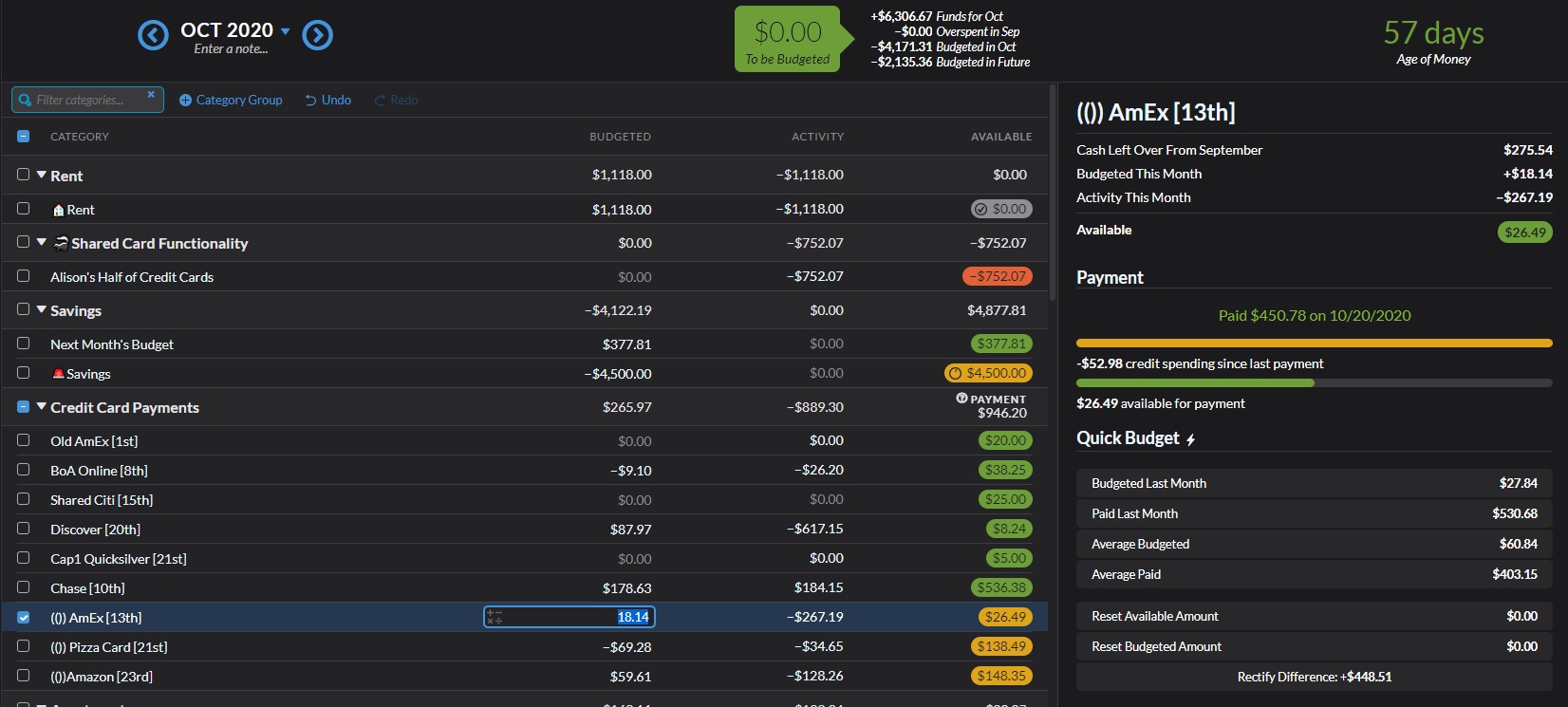Click the $87.97 budgeted cell for Discover

point(630,530)
